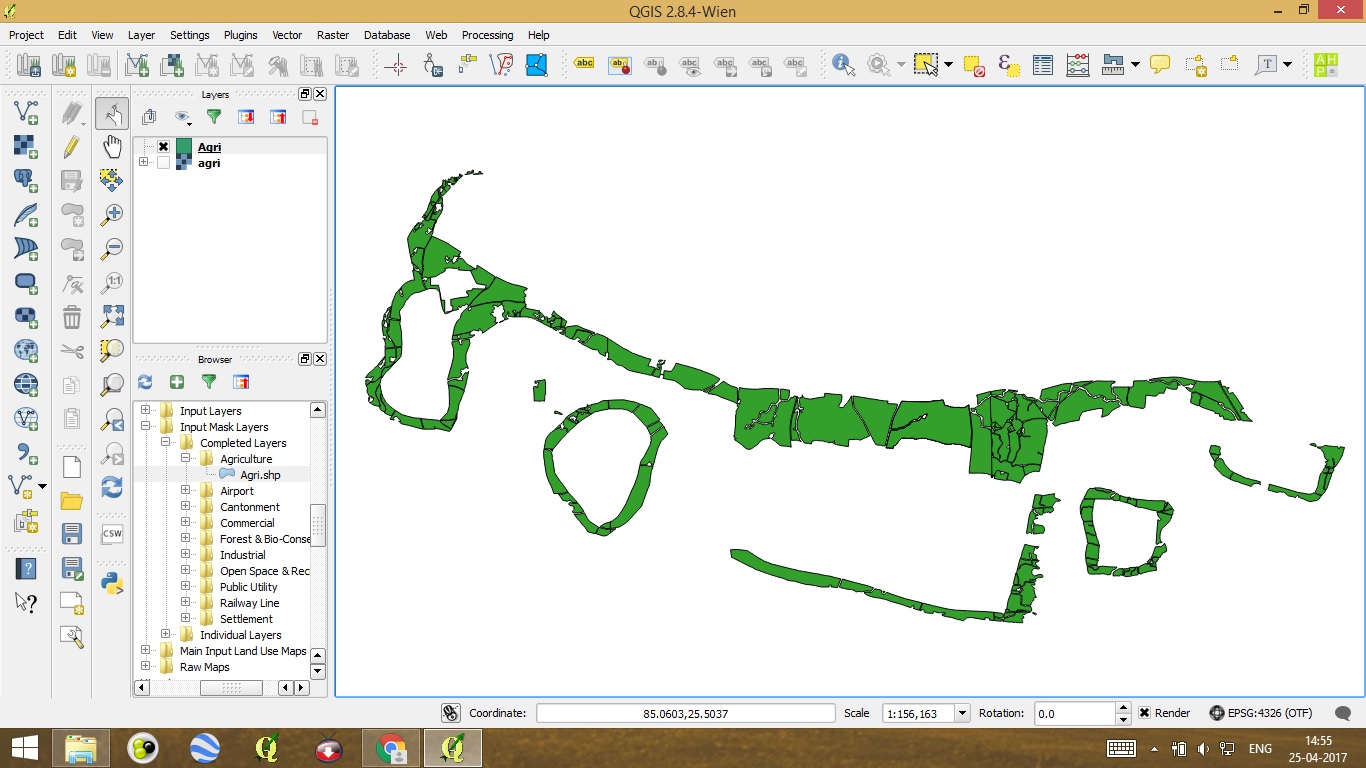Collapse the Input Mask Layers folder

146,427
